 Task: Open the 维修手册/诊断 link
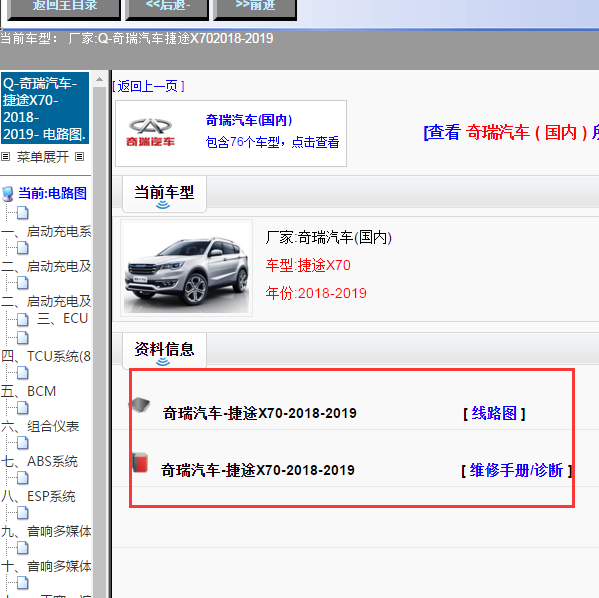tap(516, 470)
